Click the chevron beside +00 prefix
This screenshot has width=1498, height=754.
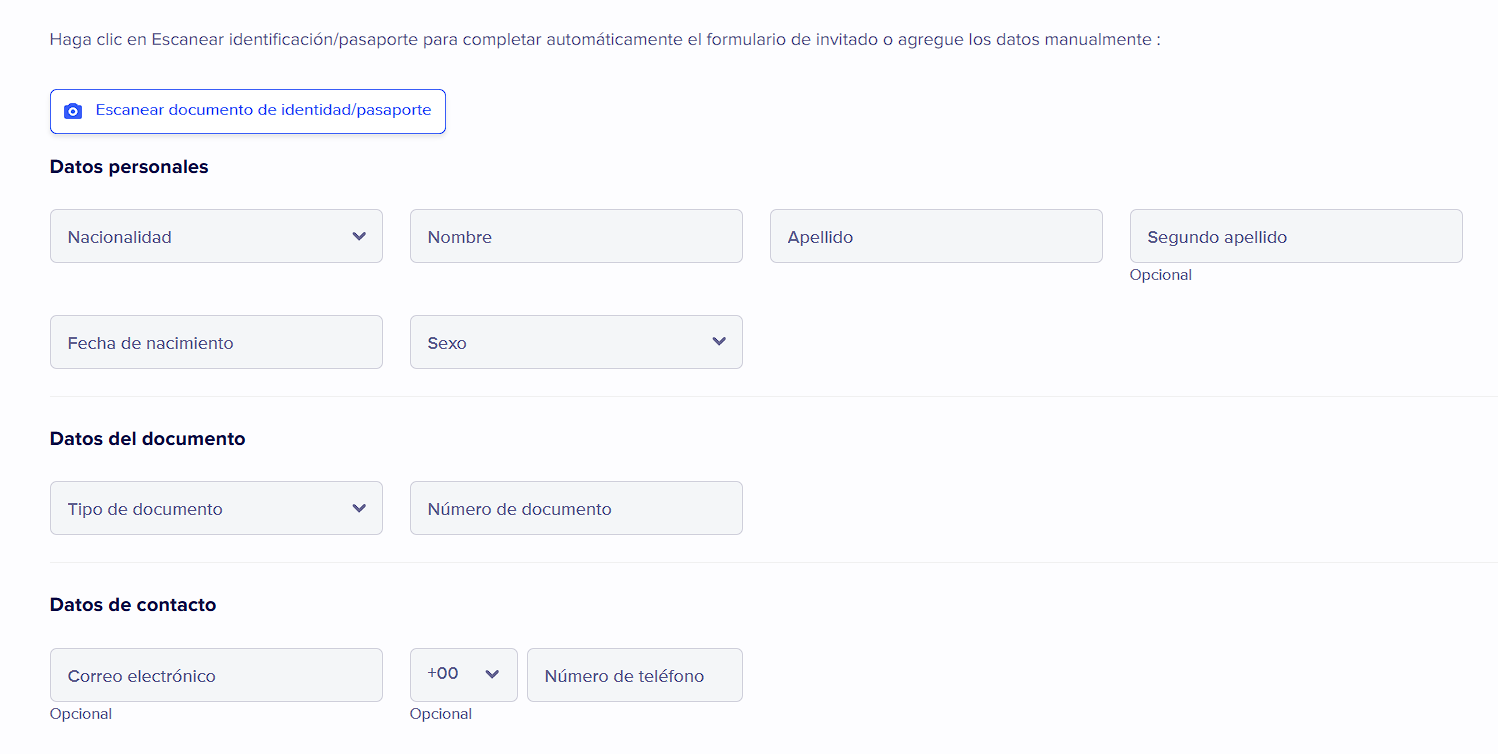tap(492, 674)
